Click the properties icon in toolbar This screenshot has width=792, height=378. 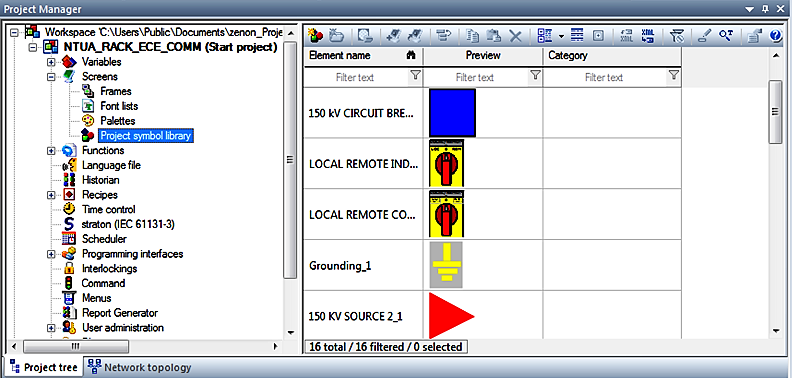tap(755, 35)
